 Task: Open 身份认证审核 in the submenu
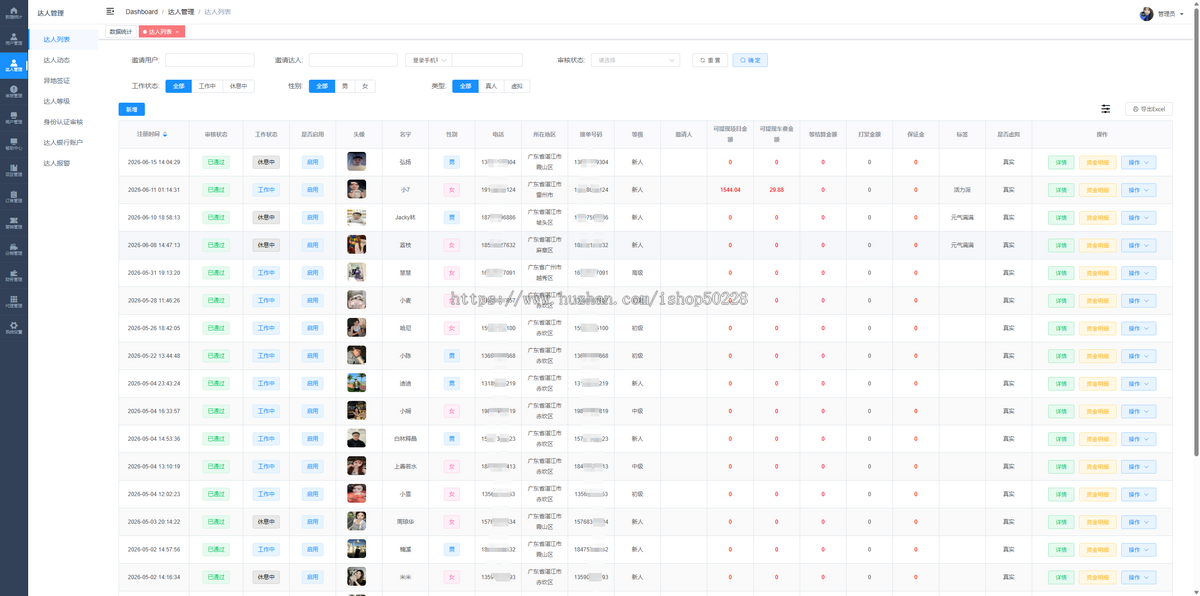point(63,122)
